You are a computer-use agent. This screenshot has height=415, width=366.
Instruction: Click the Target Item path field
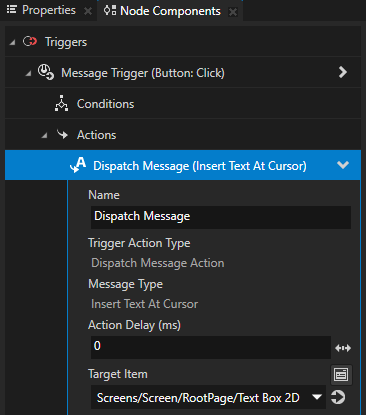tap(208, 397)
